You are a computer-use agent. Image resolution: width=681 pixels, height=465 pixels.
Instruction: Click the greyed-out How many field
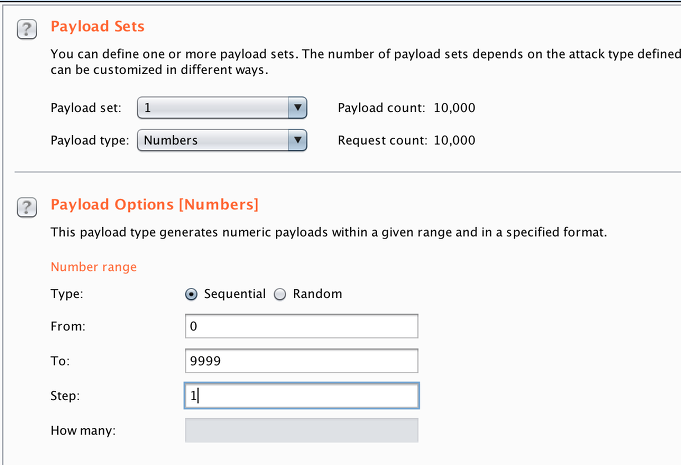point(301,430)
